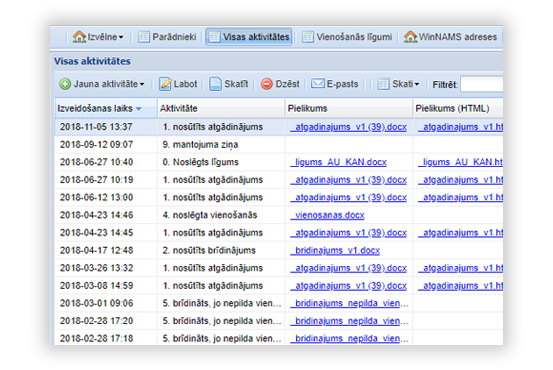Click the green plus Jauna aktivitāte icon
The image size is (553, 370).
point(65,84)
